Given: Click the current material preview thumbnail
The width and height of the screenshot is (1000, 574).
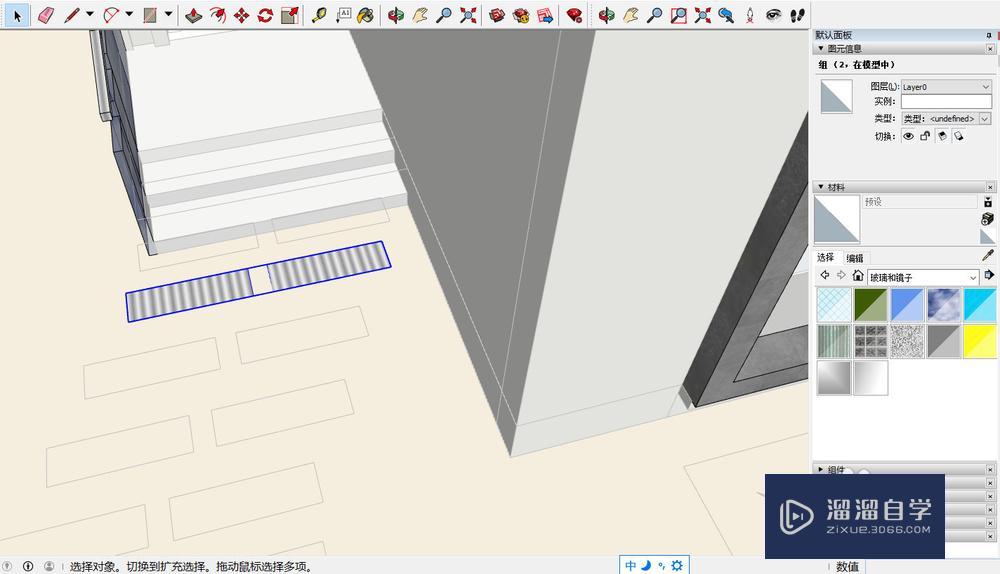Looking at the screenshot, I should (x=837, y=219).
